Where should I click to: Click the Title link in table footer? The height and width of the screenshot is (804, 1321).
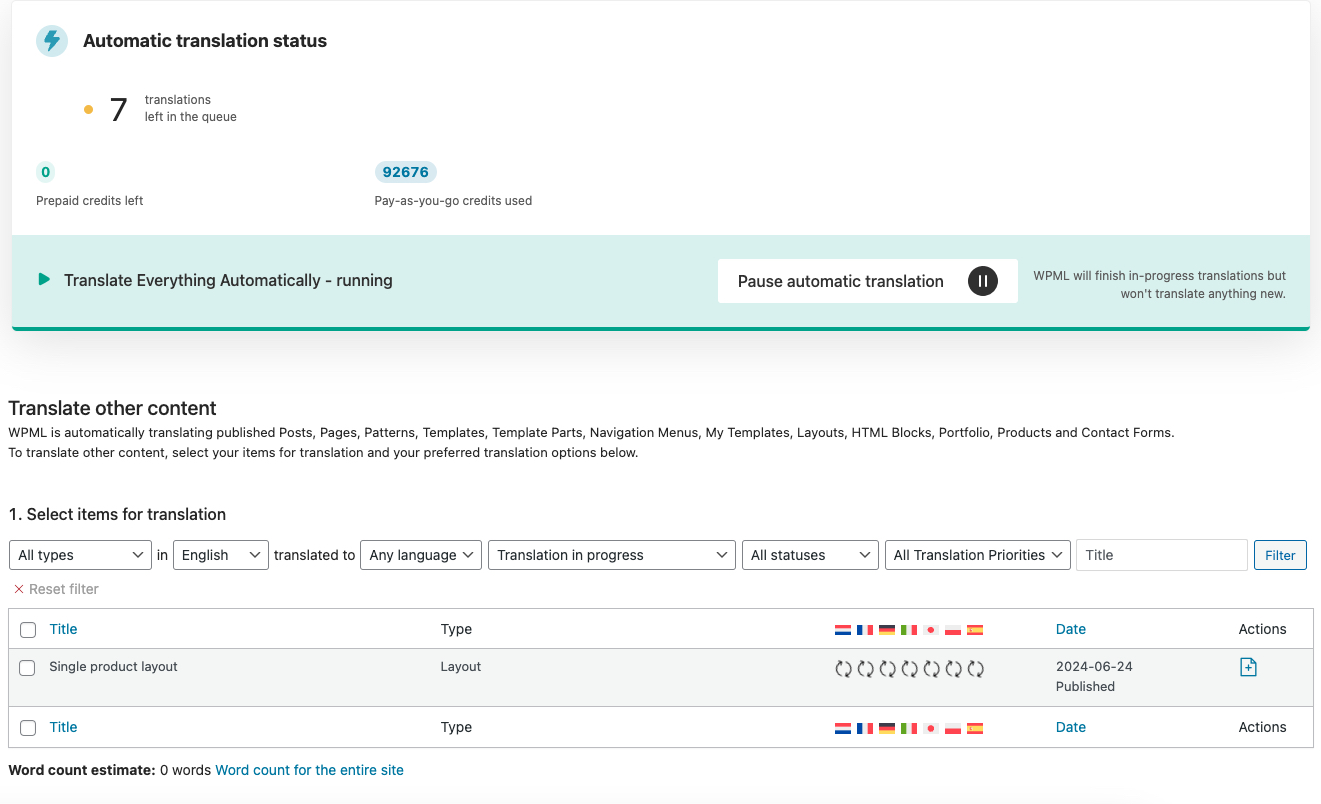pos(63,727)
